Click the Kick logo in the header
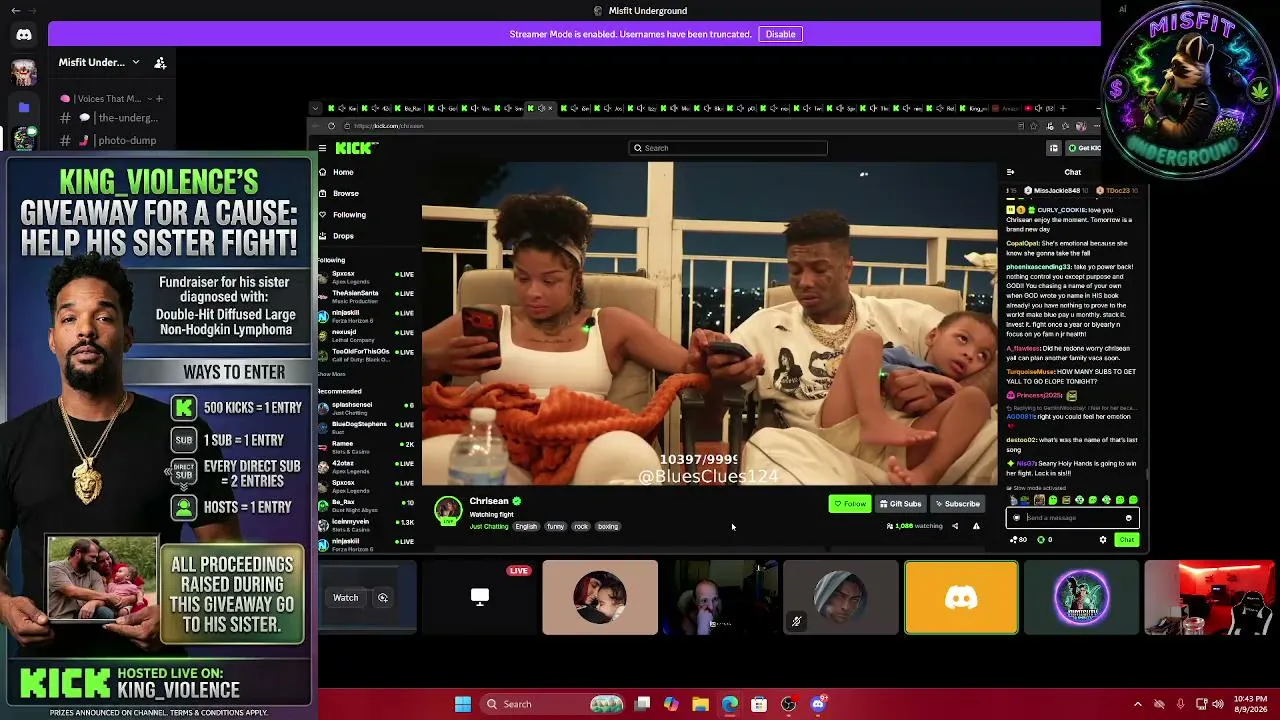 [356, 148]
